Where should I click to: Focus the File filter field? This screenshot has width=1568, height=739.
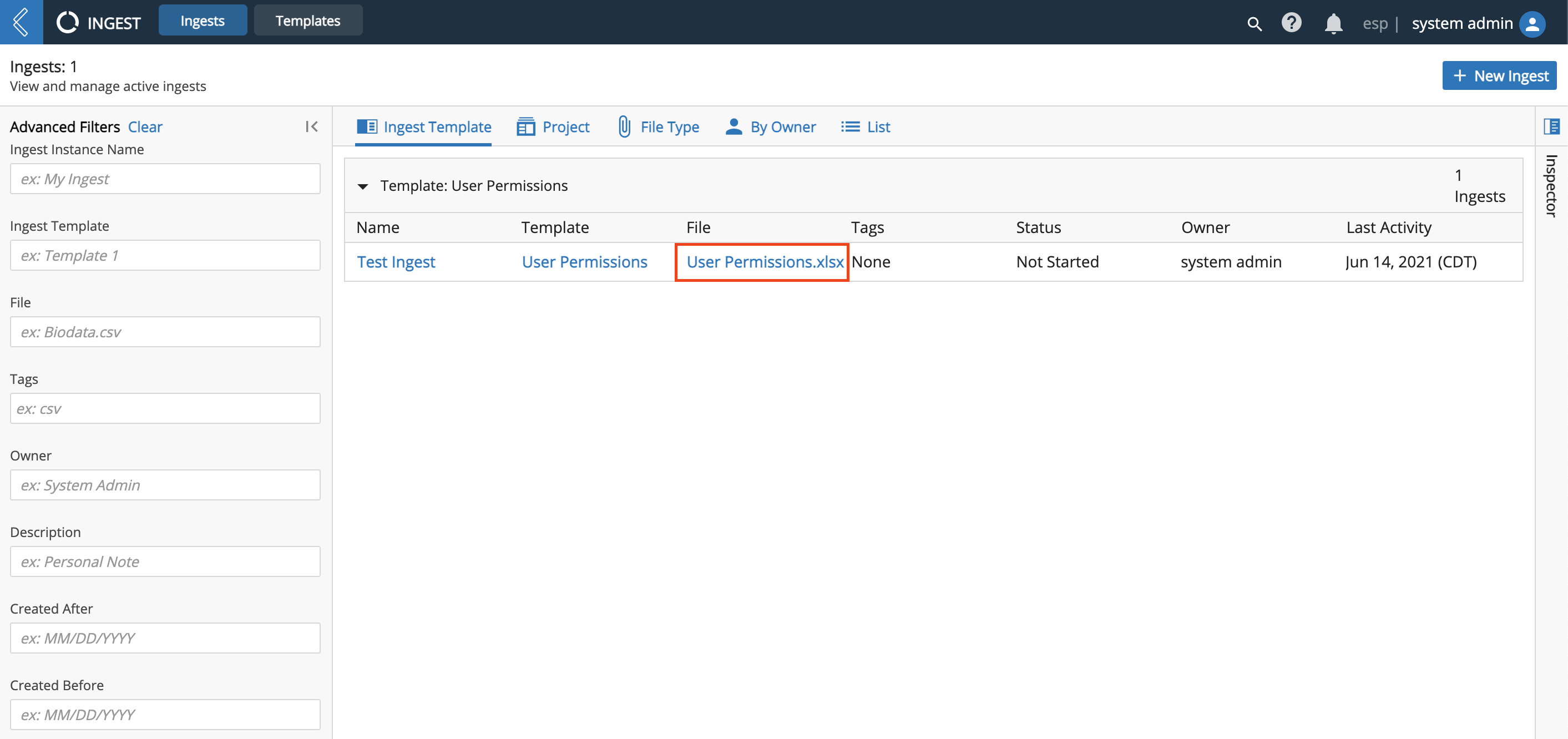(x=165, y=332)
